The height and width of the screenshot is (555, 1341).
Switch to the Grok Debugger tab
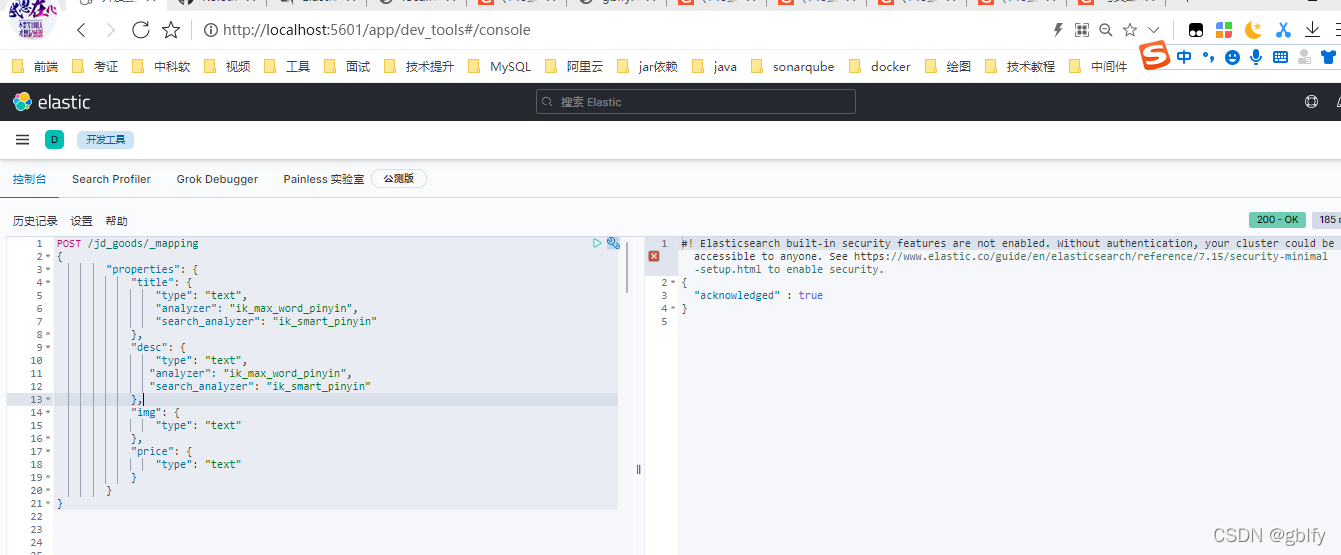[217, 179]
